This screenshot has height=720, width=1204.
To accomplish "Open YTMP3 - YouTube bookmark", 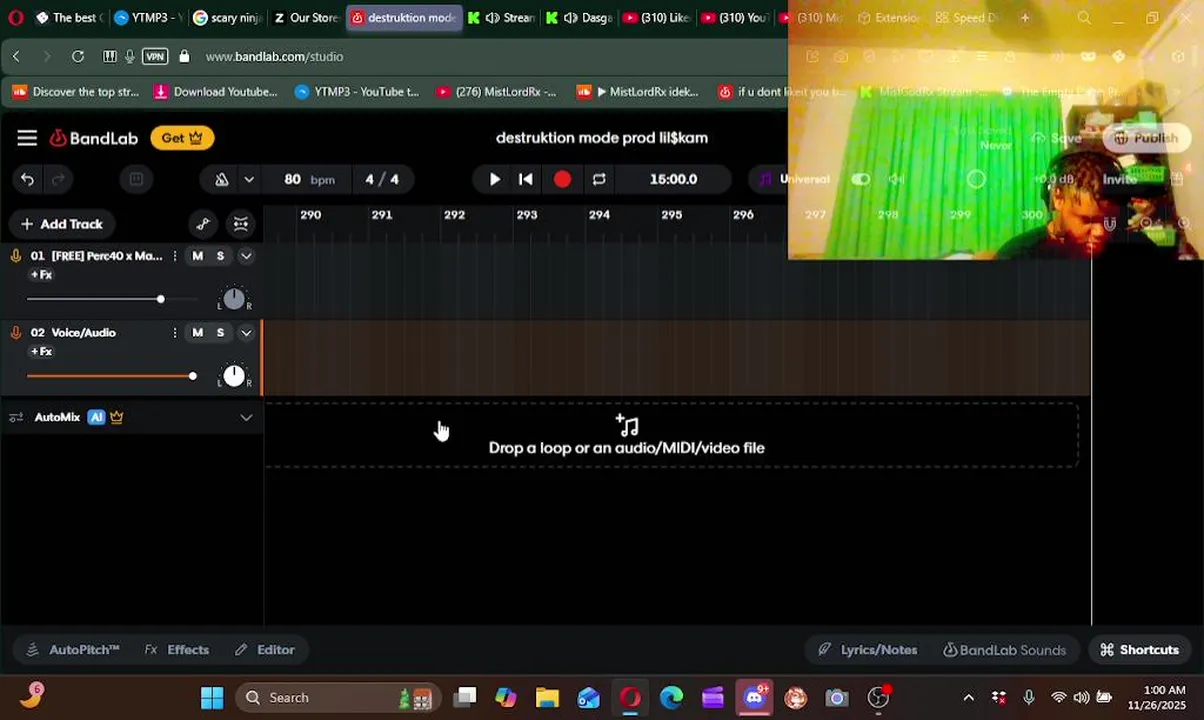I will [x=357, y=92].
